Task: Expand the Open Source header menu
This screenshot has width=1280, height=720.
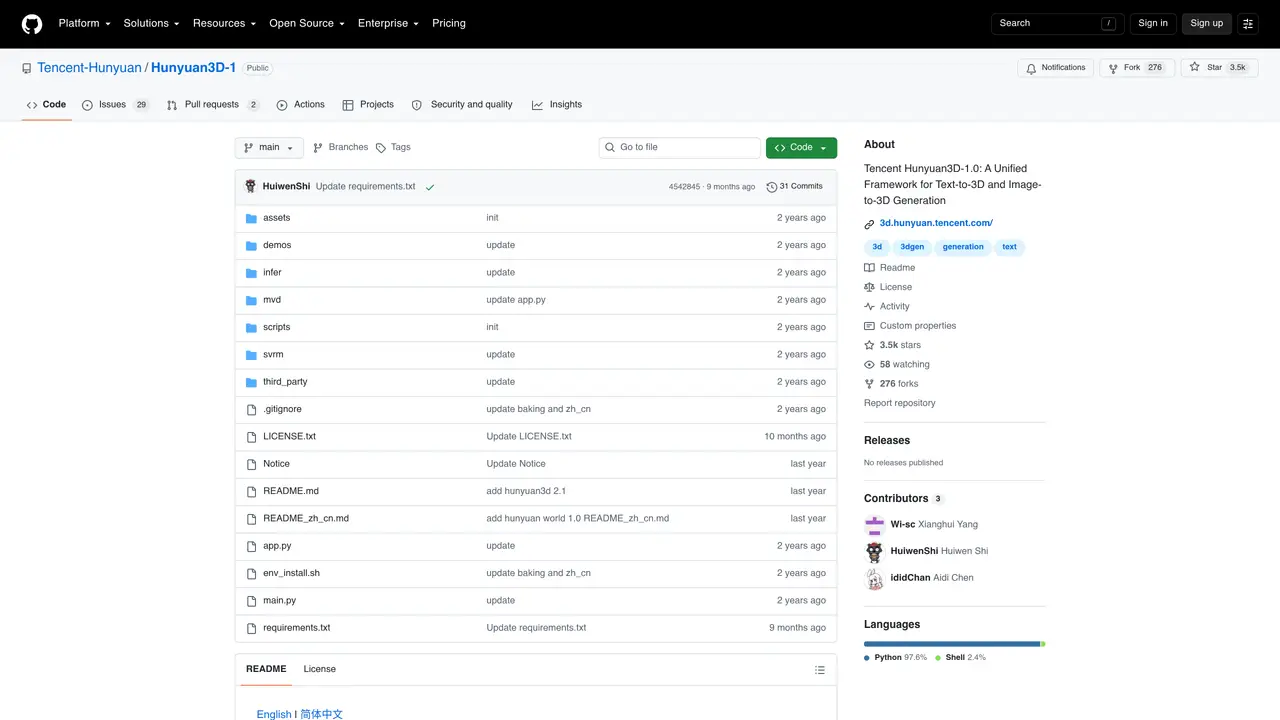Action: tap(307, 23)
